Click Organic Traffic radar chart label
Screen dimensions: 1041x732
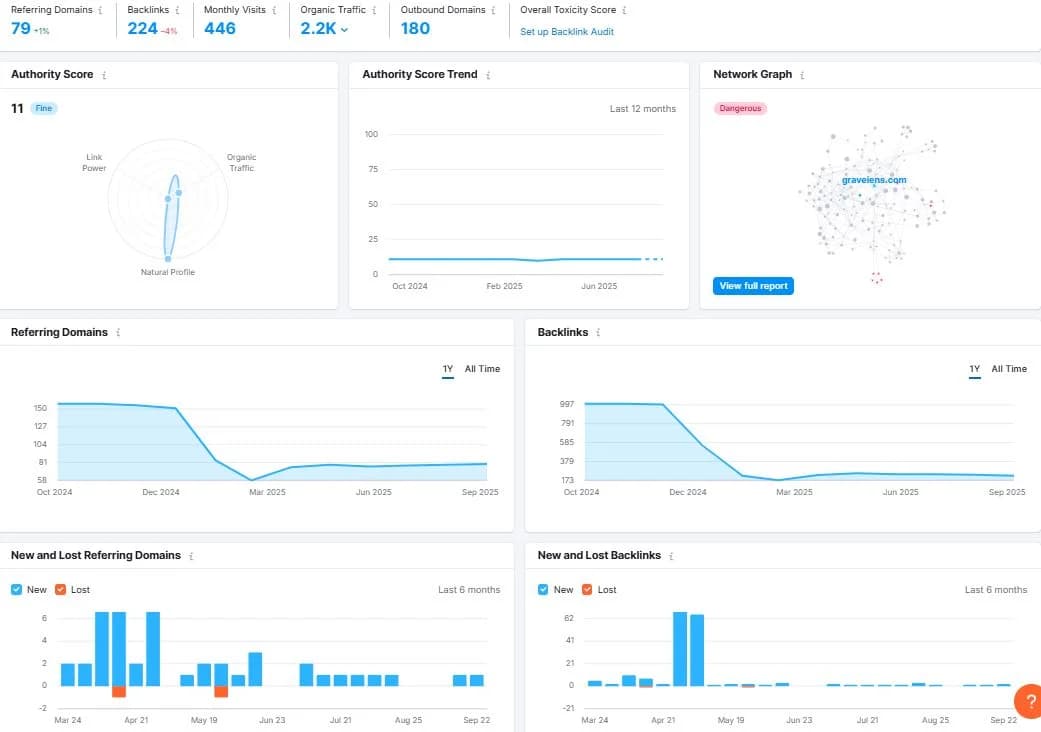point(242,163)
